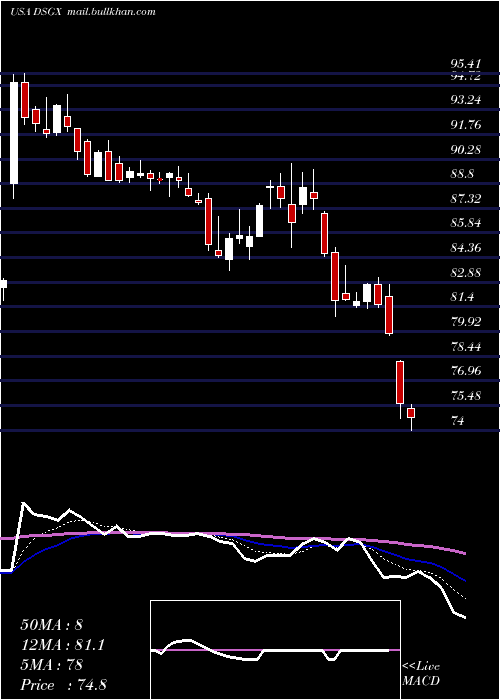
Task: Click the '12MA : 81.1' readout
Action: click(x=63, y=645)
